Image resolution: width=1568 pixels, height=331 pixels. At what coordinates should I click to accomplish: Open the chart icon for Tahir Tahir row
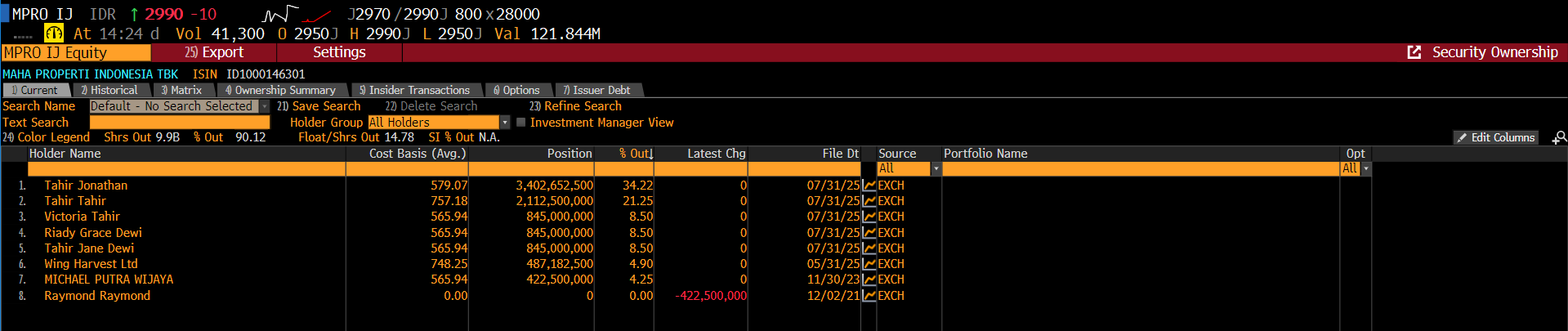coord(869,201)
